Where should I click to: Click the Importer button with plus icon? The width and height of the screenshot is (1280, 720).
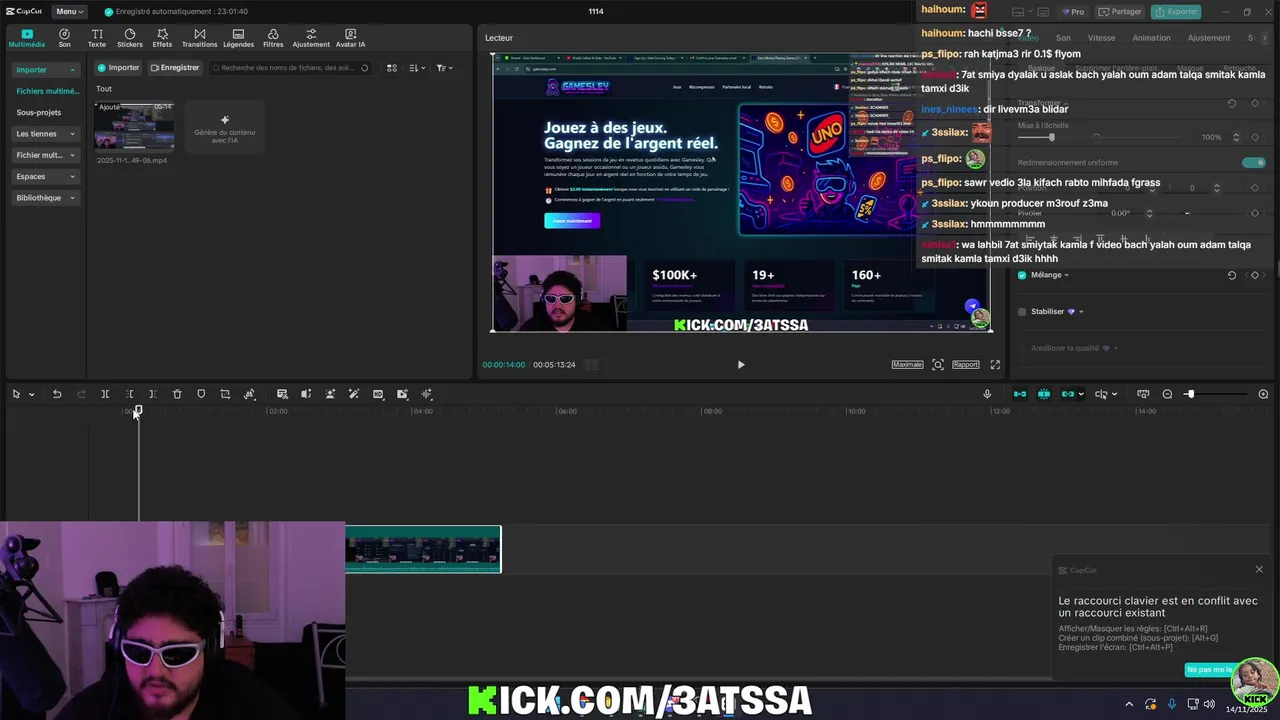point(118,68)
